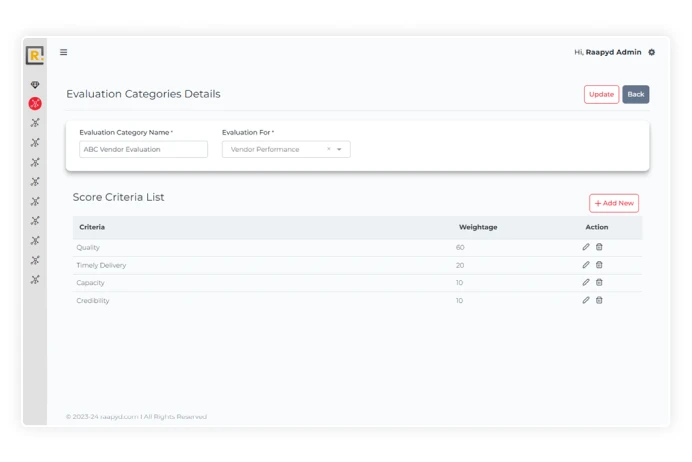This screenshot has height=462, width=692.
Task: Select the red highlighted sidebar icon
Action: pos(35,104)
